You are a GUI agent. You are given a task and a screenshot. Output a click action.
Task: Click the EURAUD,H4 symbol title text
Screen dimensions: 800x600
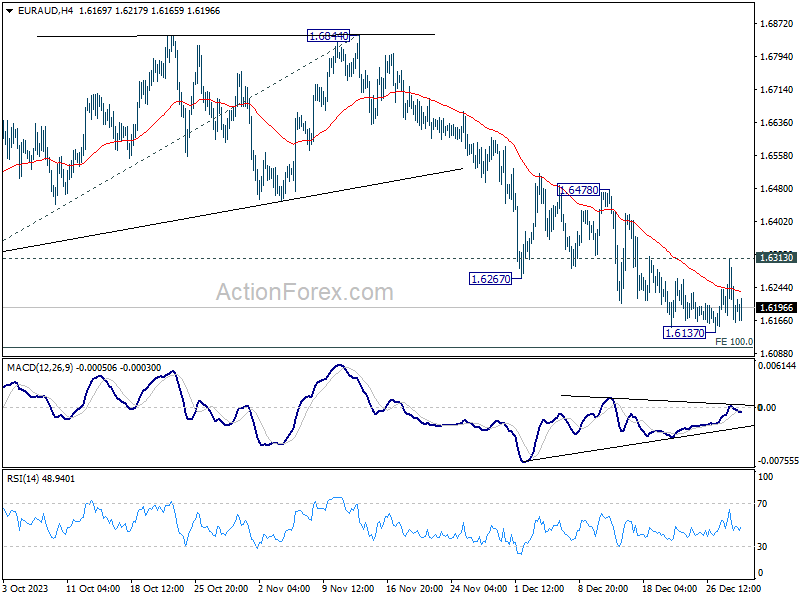tap(45, 11)
